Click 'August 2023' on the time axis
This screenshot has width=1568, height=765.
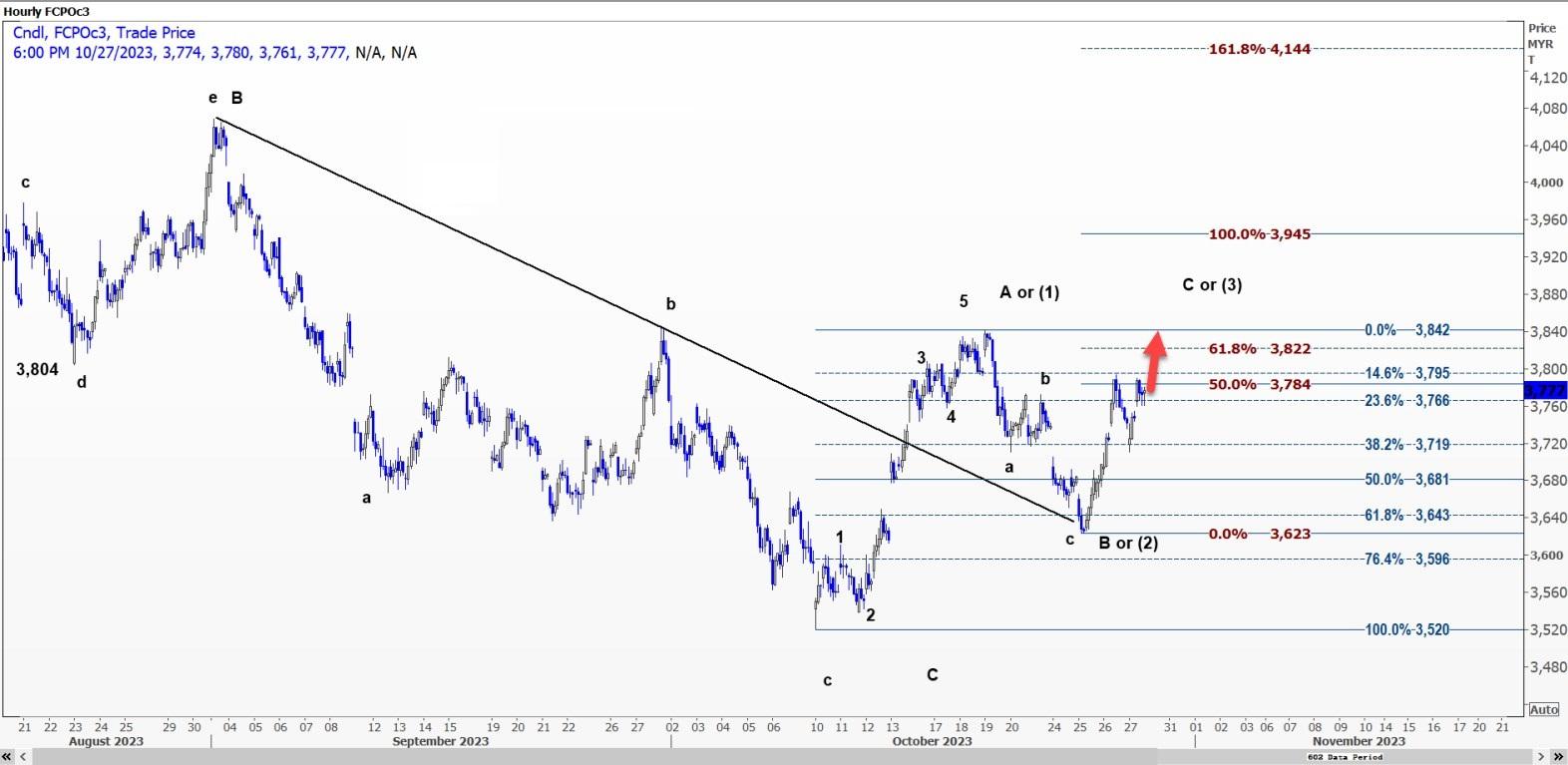[106, 741]
